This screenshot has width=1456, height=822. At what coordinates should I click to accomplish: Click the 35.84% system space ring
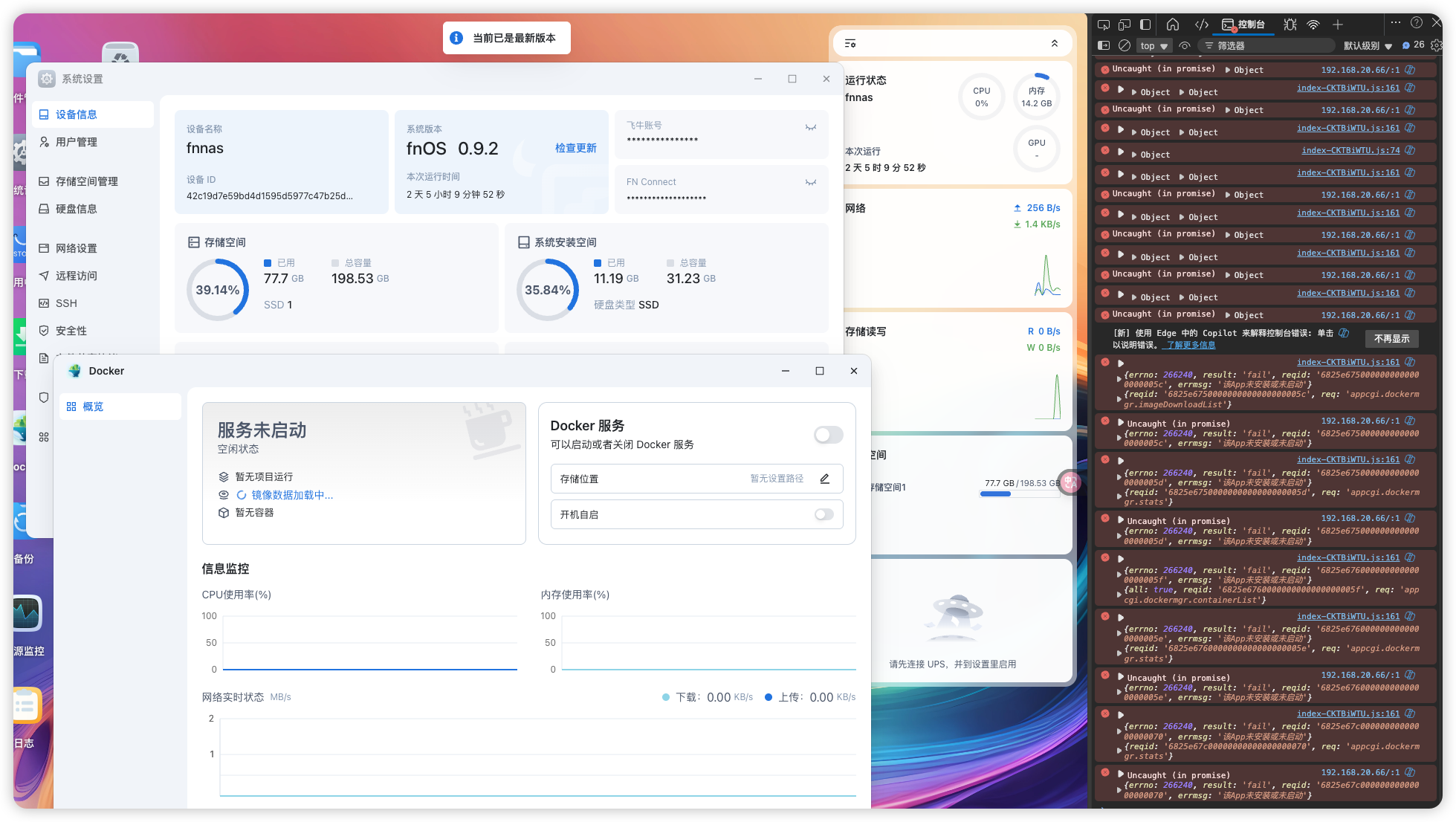point(548,290)
